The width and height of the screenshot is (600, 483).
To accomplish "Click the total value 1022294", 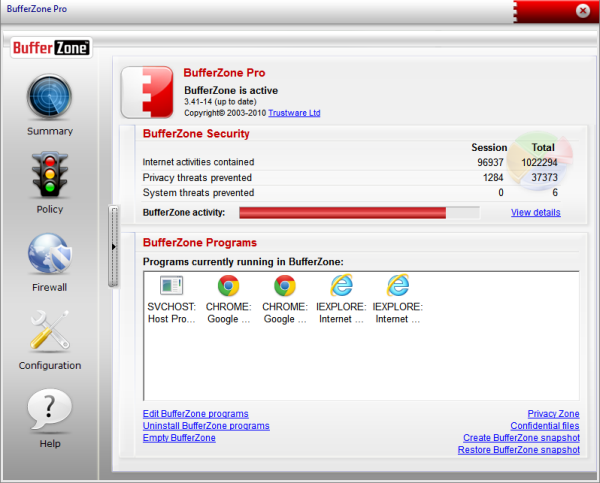I will point(539,162).
